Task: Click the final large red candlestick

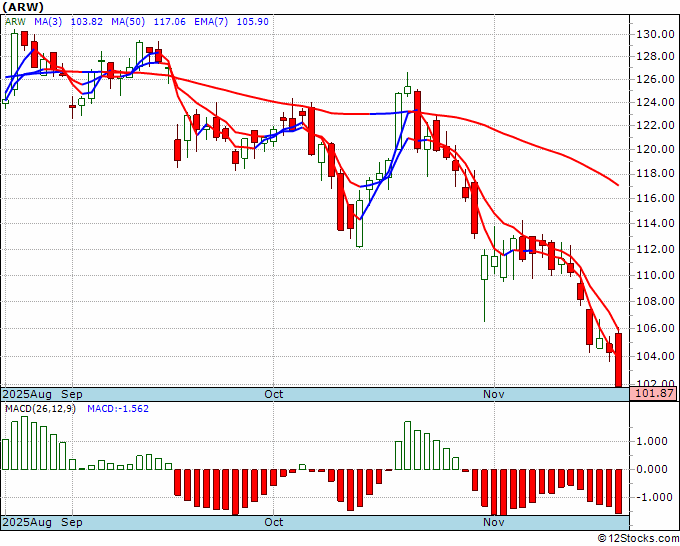Action: (x=618, y=360)
